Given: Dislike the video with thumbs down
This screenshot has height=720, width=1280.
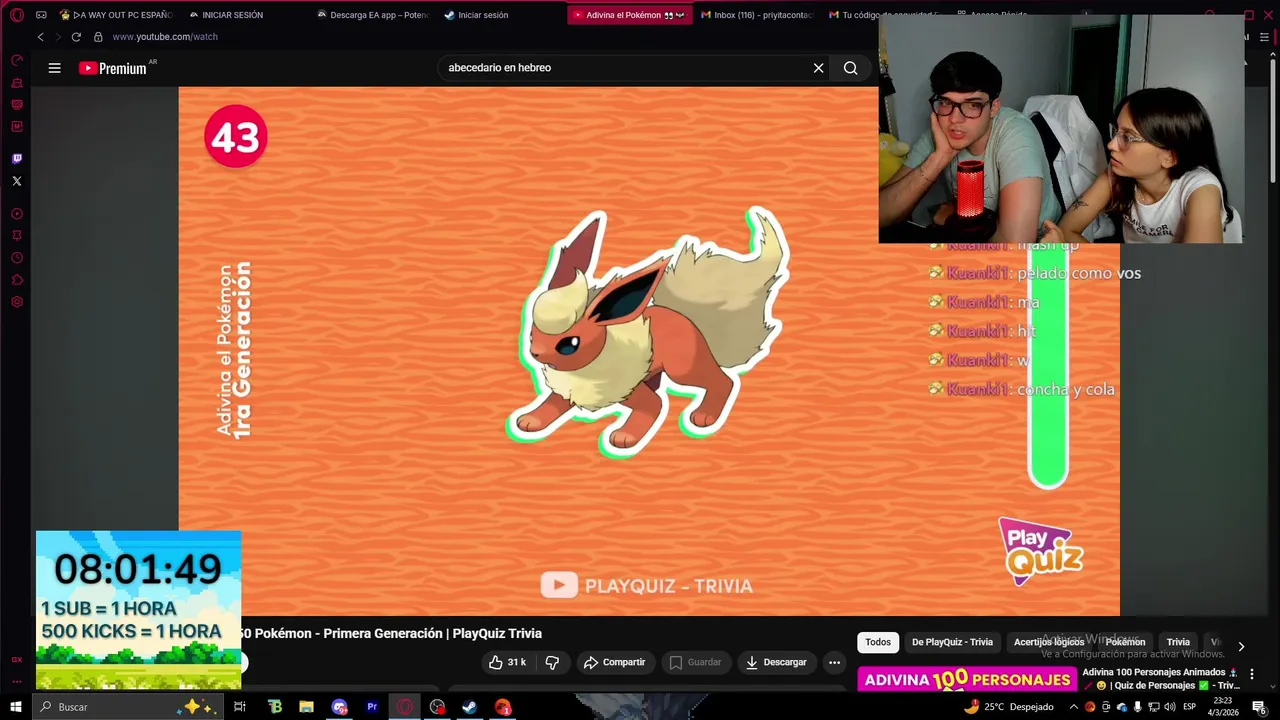Looking at the screenshot, I should pyautogui.click(x=551, y=662).
